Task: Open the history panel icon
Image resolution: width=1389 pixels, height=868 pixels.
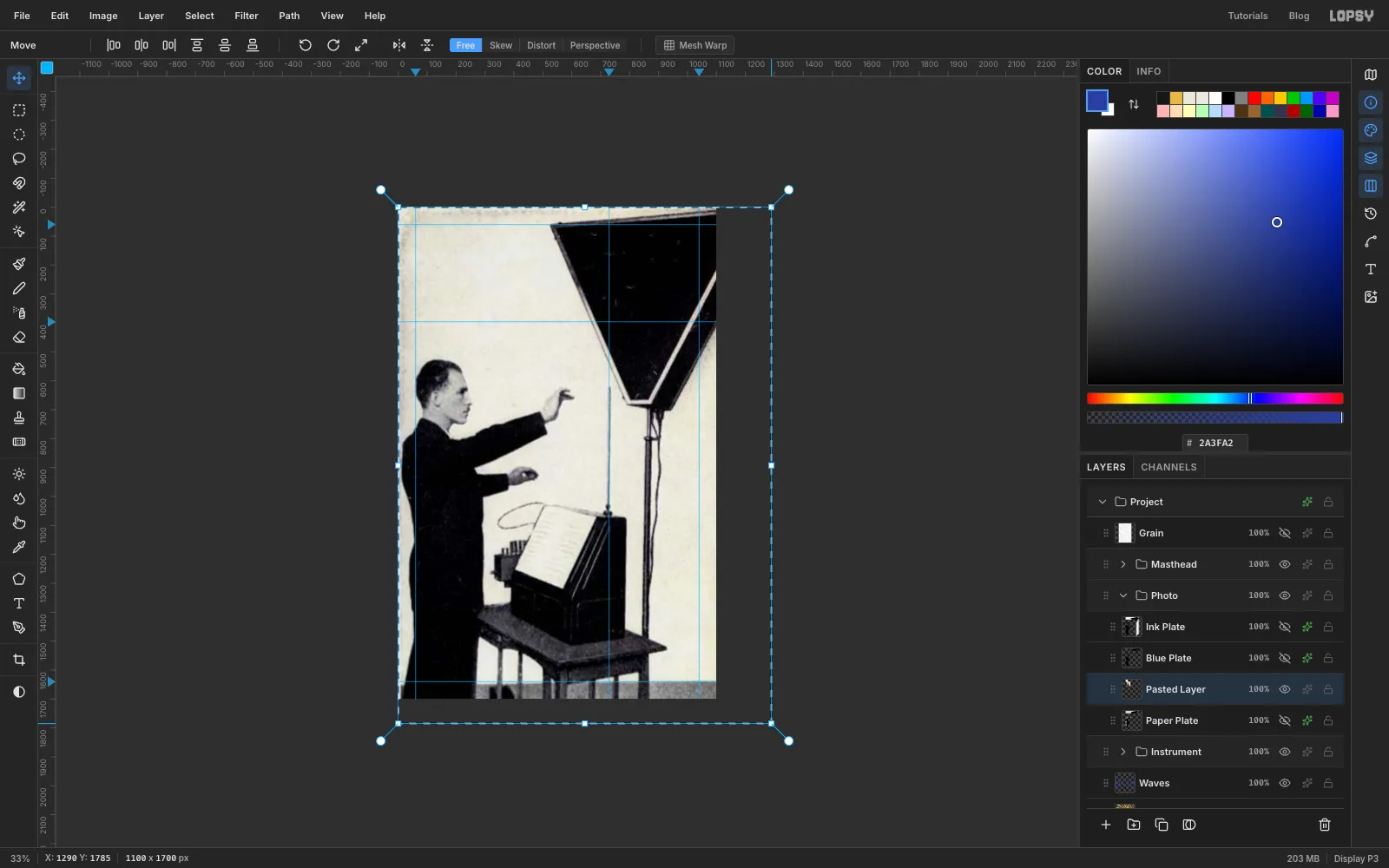Action: (x=1371, y=214)
